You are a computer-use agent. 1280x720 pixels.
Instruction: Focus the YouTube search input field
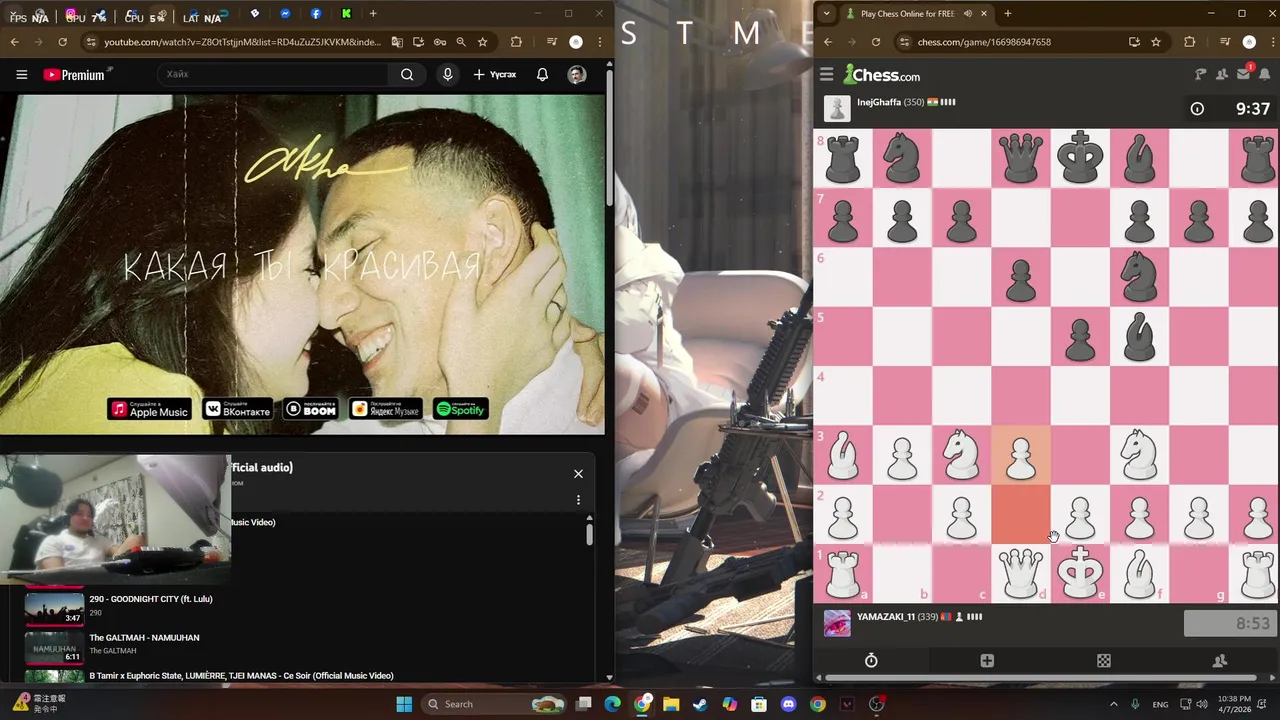click(x=273, y=74)
